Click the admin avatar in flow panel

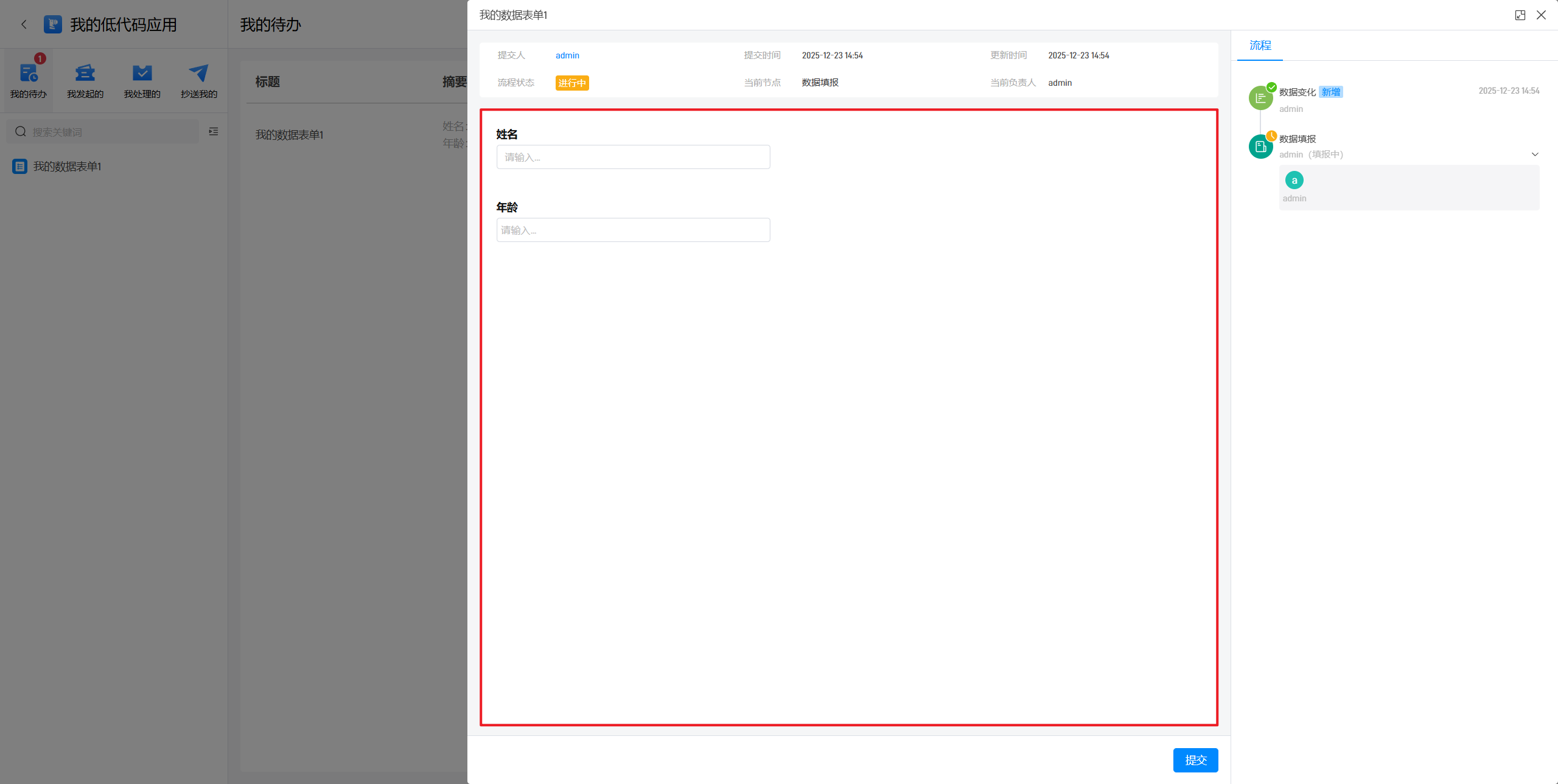[1294, 181]
